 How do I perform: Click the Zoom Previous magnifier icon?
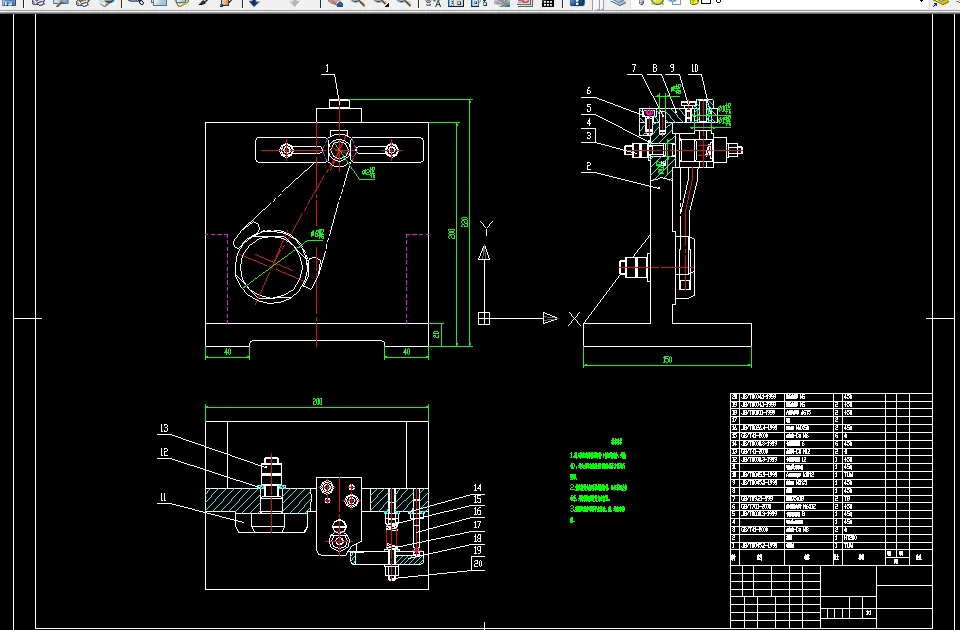click(x=403, y=3)
